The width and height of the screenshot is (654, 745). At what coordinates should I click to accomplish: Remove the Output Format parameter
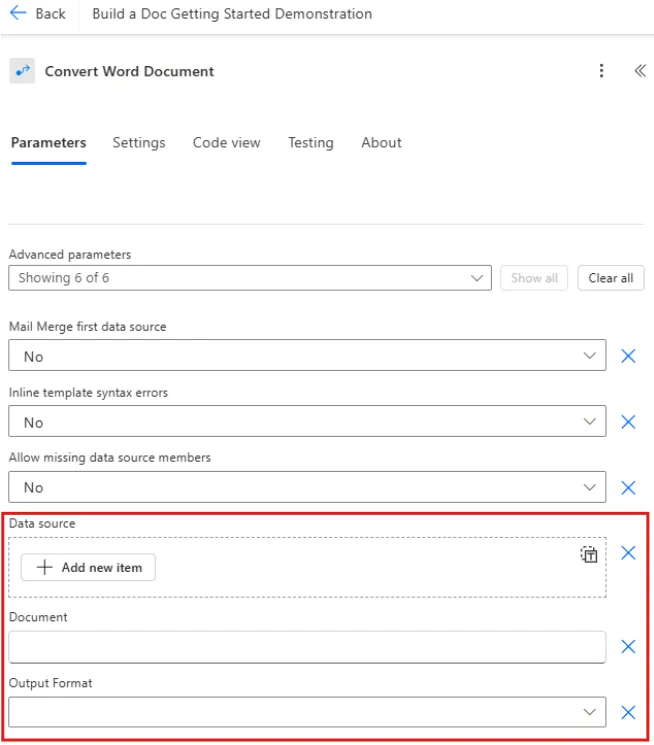(x=628, y=712)
